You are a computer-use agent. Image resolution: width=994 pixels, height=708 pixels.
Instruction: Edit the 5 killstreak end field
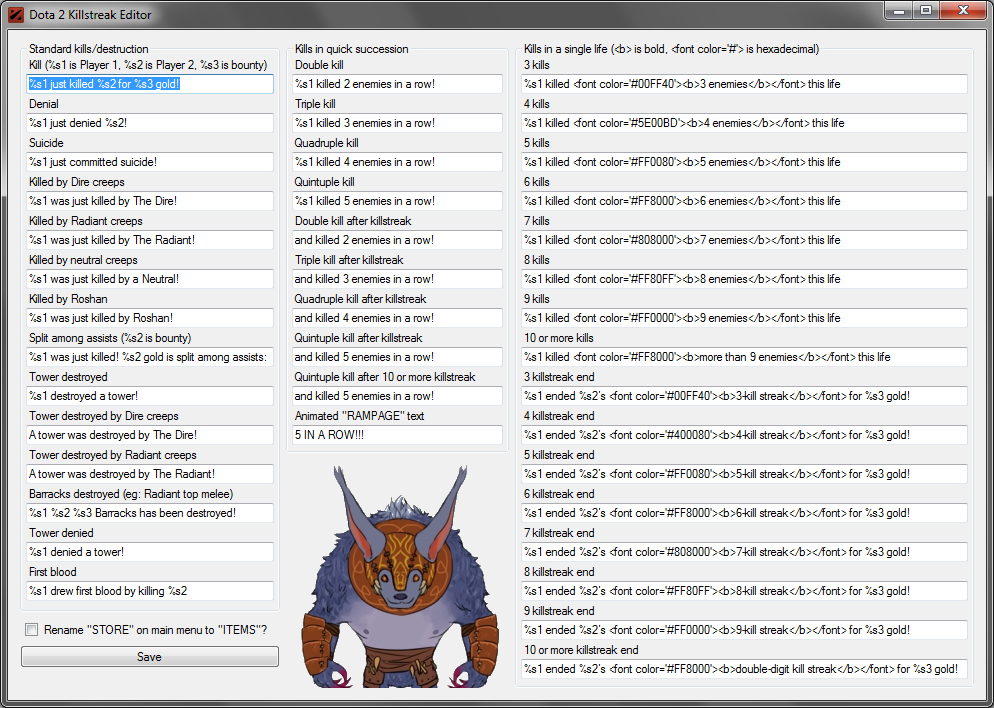click(745, 474)
